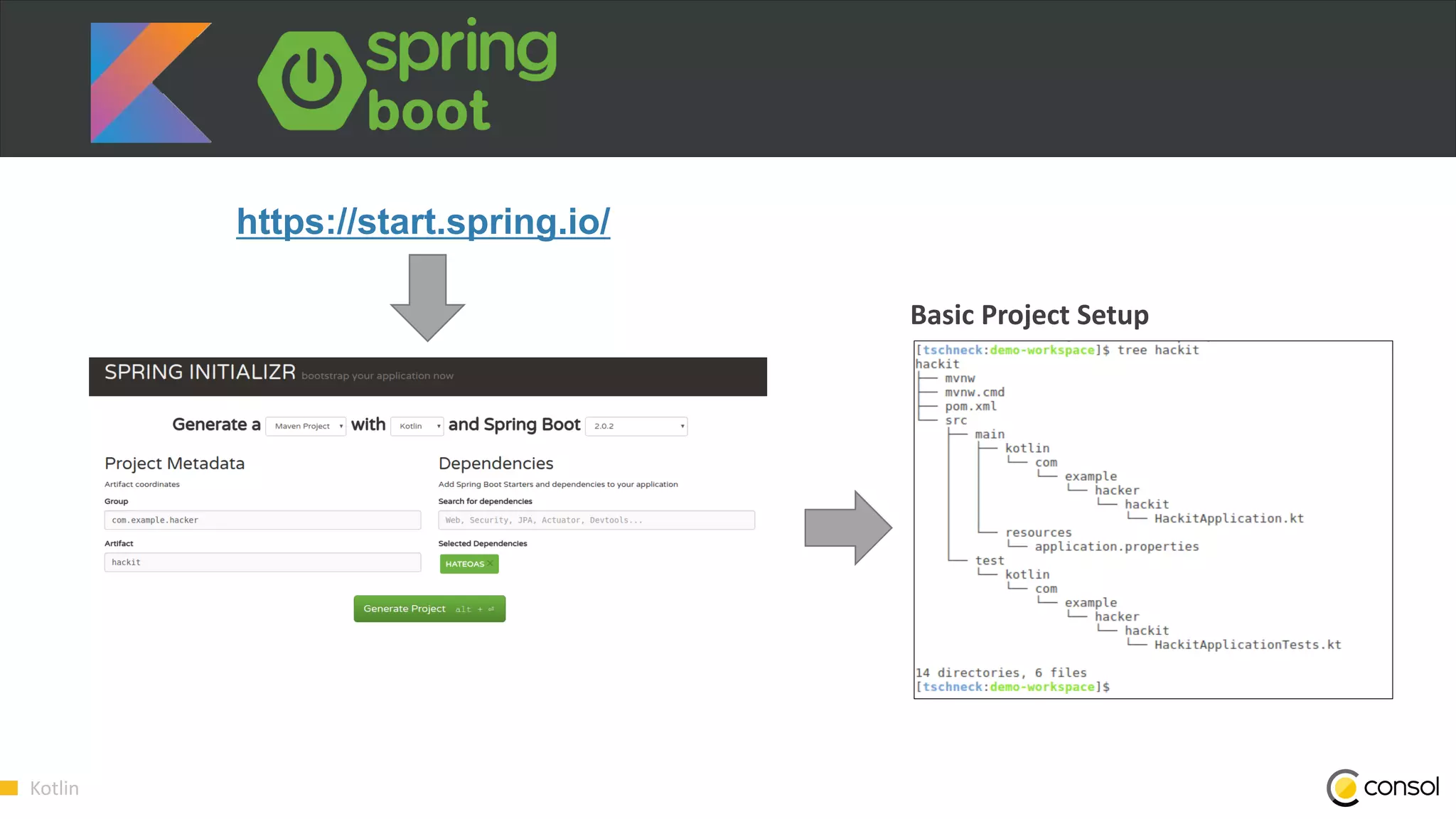This screenshot has height=819, width=1456.
Task: Click the Group input field
Action: (262, 520)
